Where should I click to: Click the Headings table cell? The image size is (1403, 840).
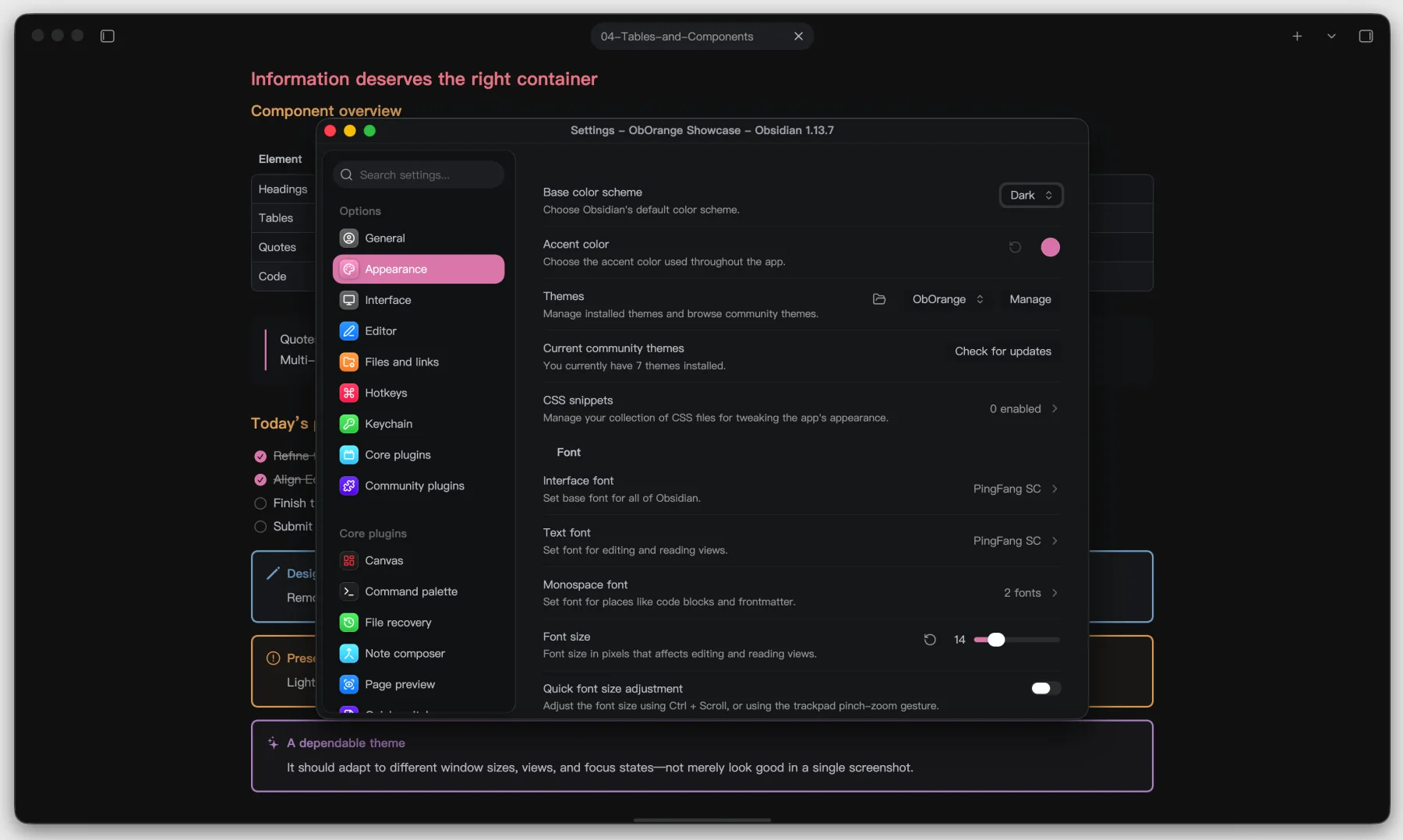283,189
